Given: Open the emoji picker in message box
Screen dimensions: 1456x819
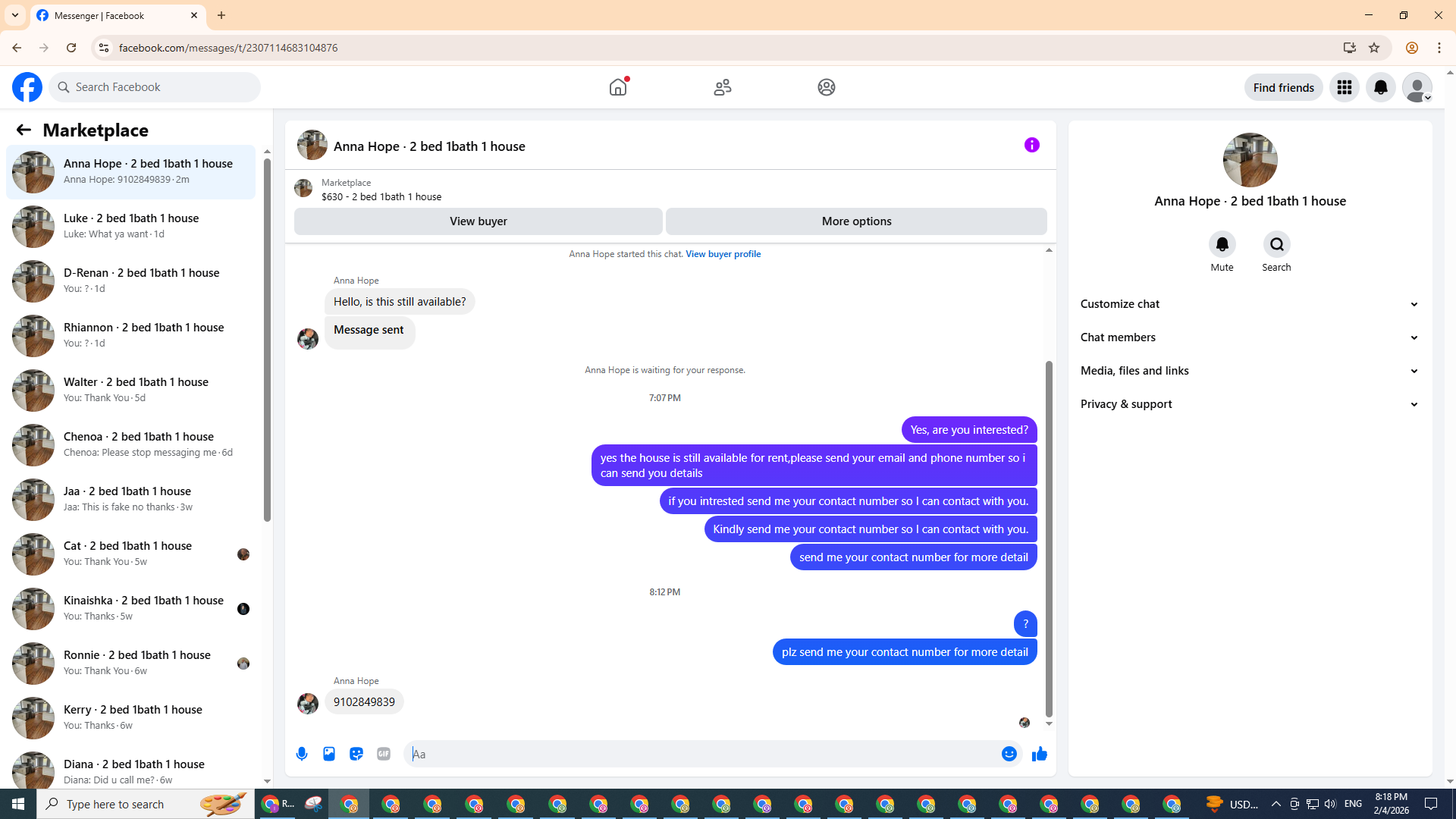Looking at the screenshot, I should [x=1009, y=754].
